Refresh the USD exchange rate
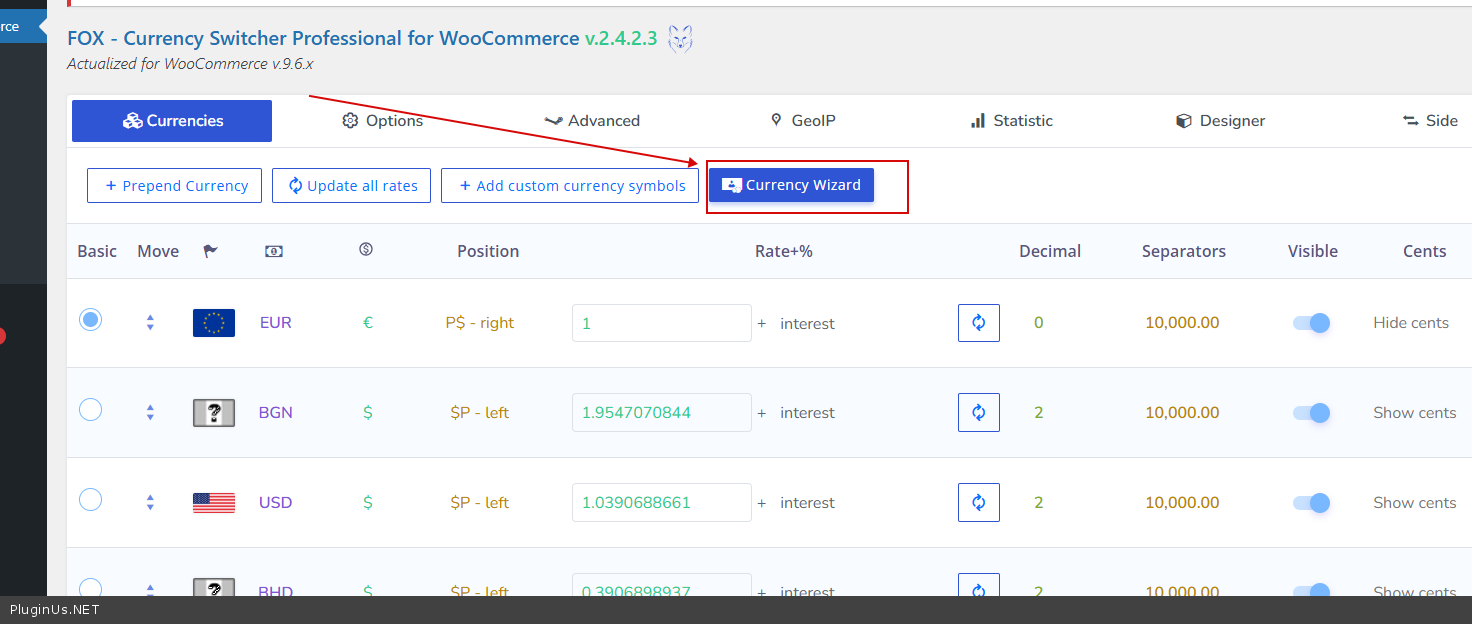1472x624 pixels. [978, 502]
